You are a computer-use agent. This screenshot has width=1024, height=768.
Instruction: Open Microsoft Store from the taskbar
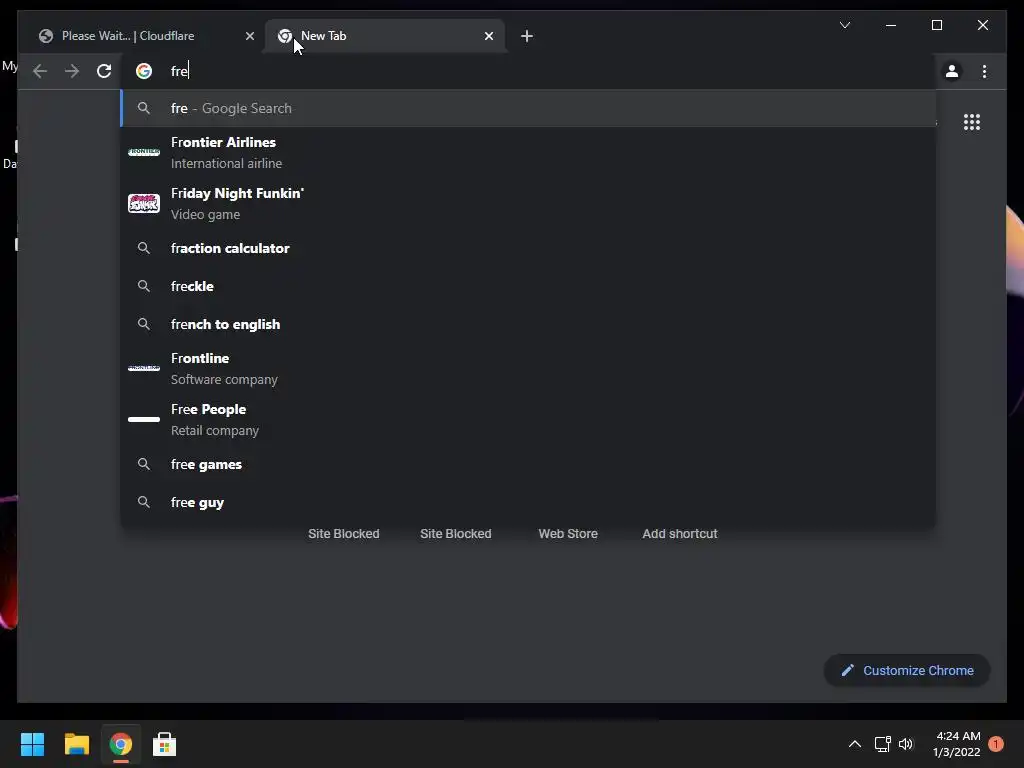[164, 744]
